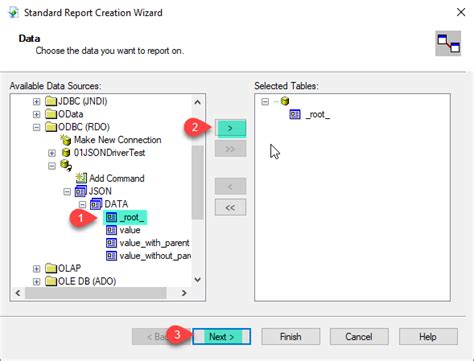
Task: Click the value_with_parent table icon
Action: click(x=111, y=243)
